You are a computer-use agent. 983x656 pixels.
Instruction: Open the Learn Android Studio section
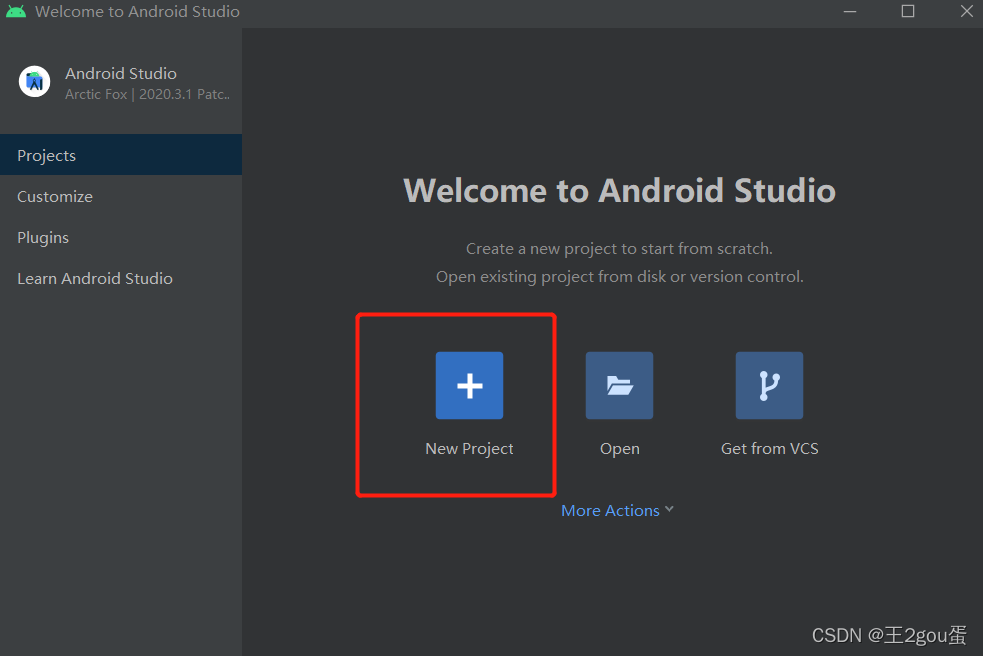point(121,278)
